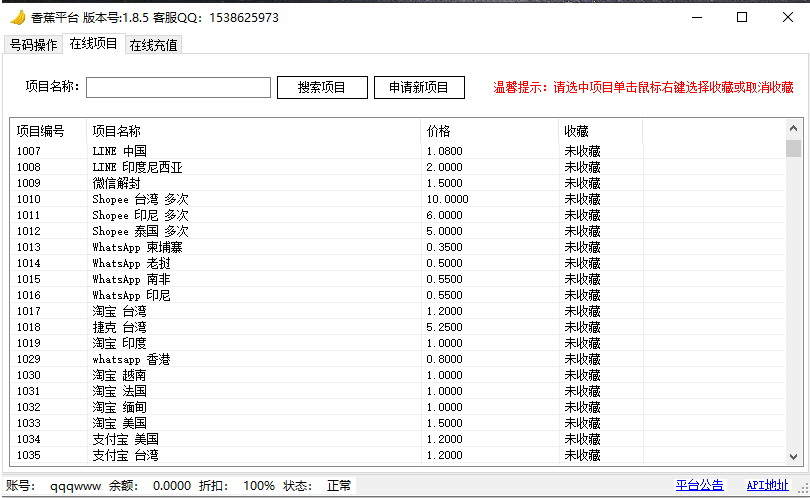
Task: Click the 状态 正常 status value
Action: click(339, 486)
